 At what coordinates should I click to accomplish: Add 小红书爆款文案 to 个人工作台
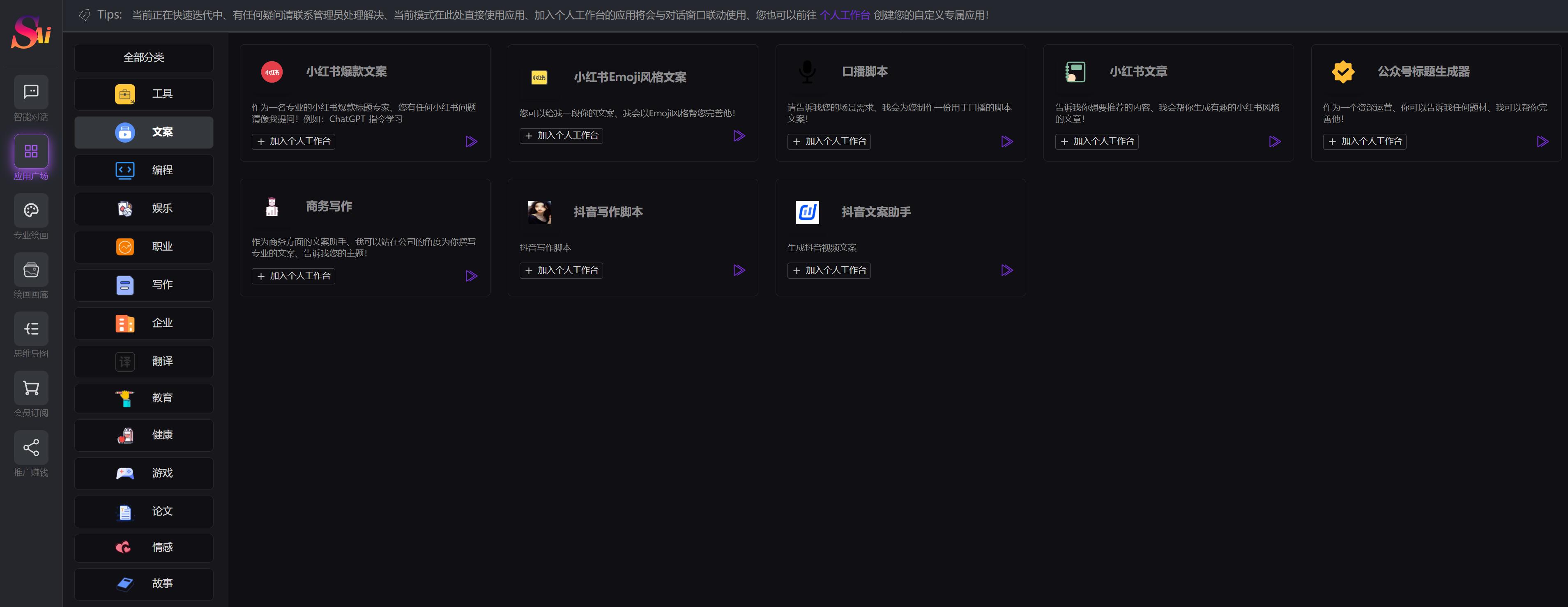tap(293, 141)
